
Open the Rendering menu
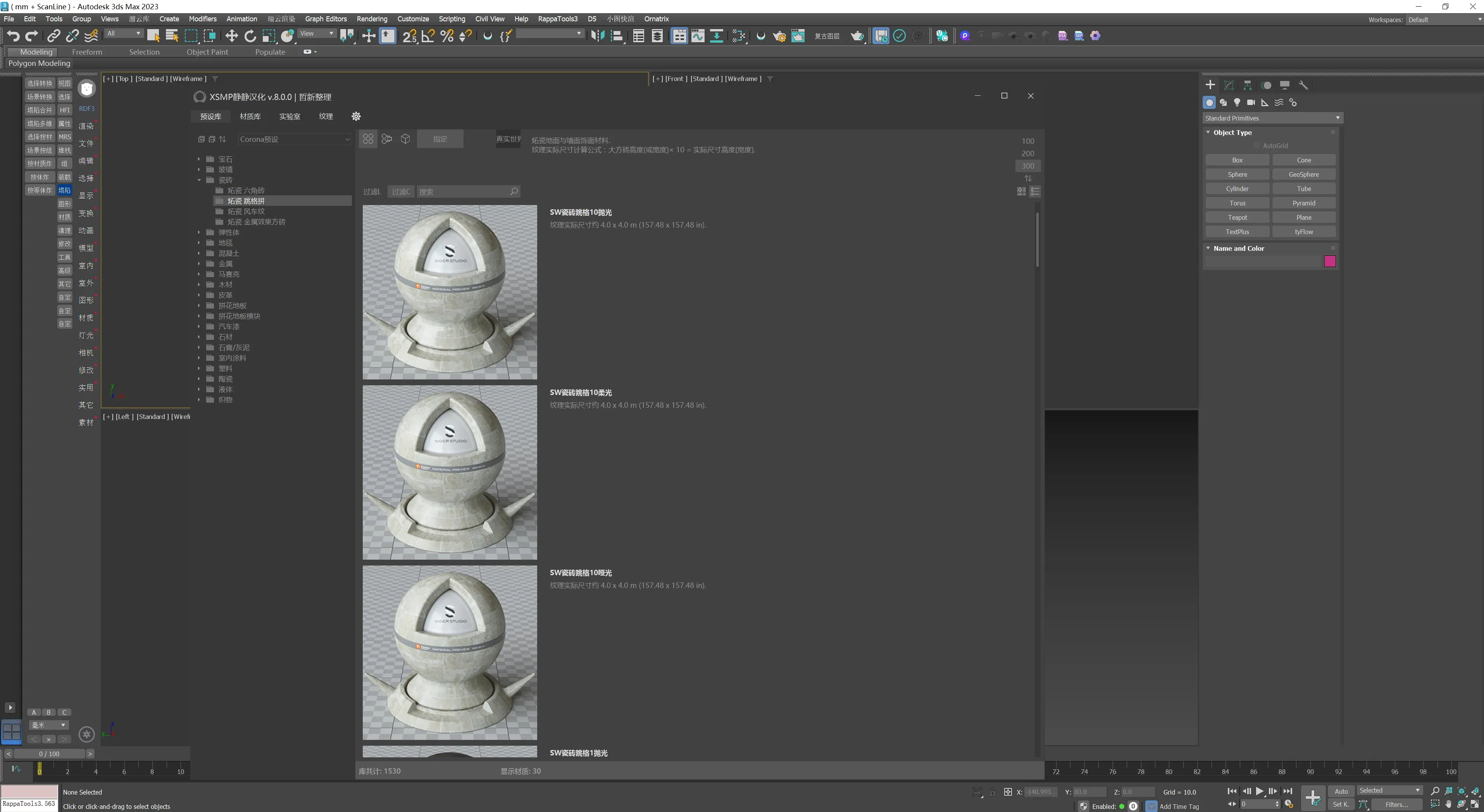coord(372,19)
